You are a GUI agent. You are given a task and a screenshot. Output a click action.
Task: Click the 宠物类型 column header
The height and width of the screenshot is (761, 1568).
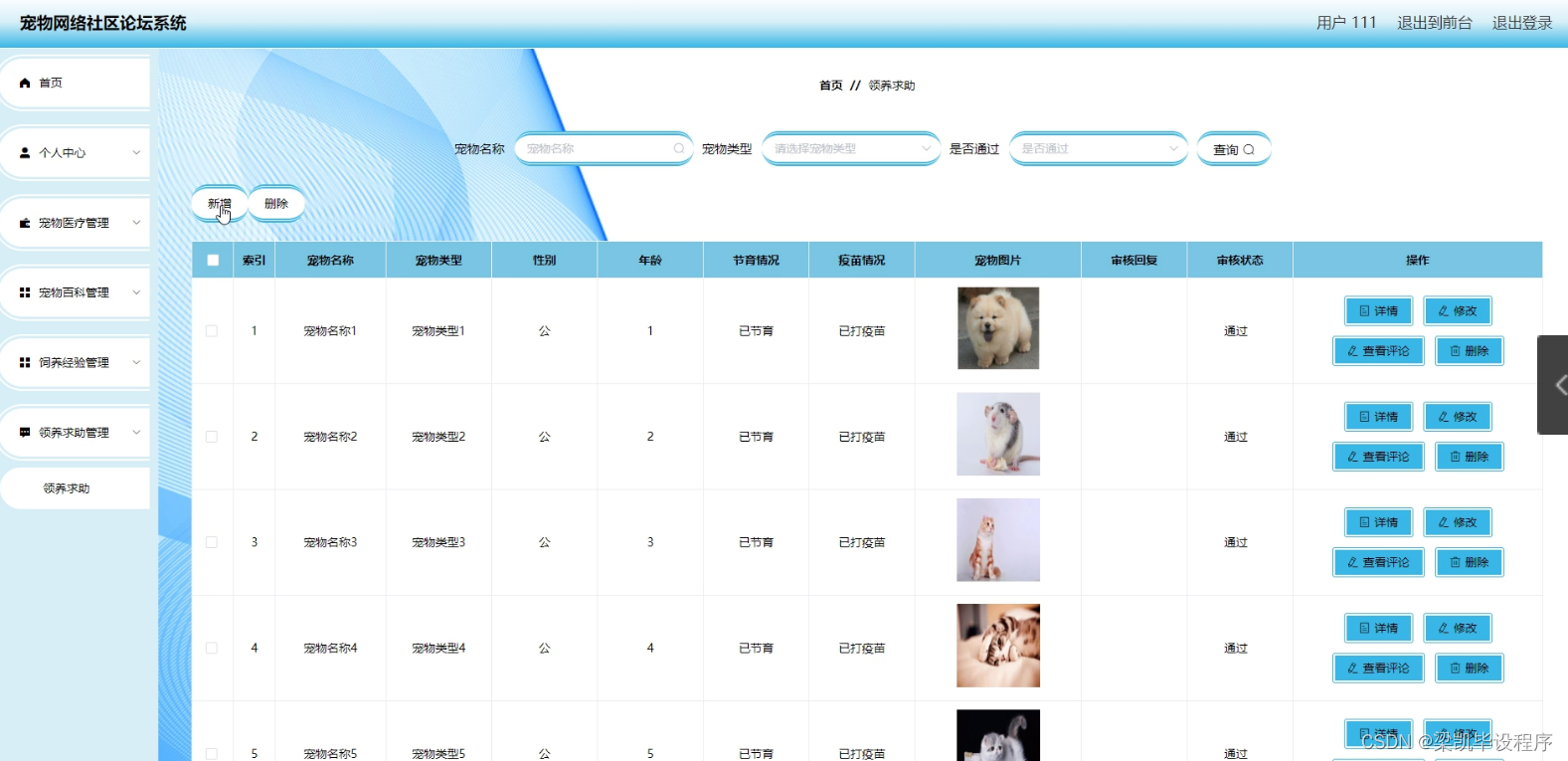tap(438, 260)
